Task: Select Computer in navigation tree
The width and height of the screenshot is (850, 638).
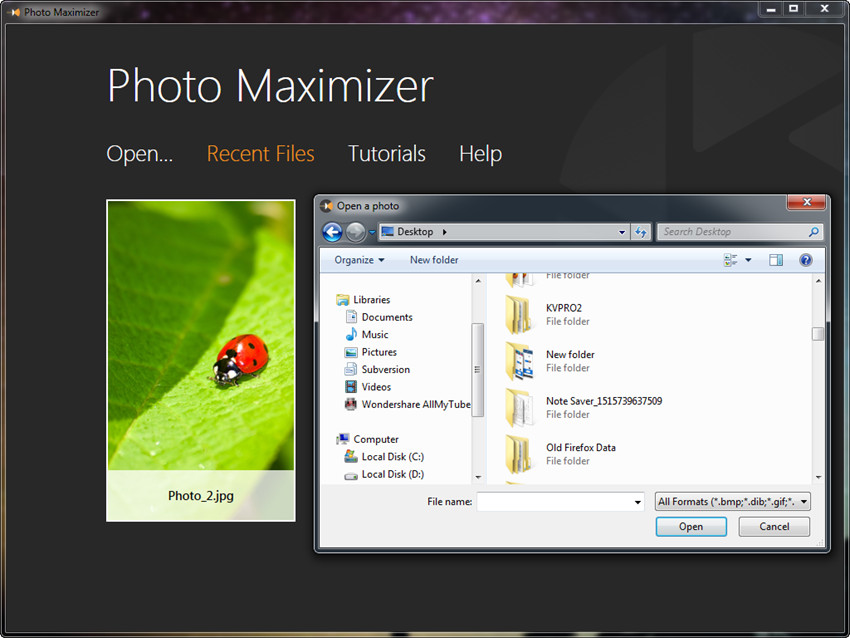Action: click(x=376, y=439)
